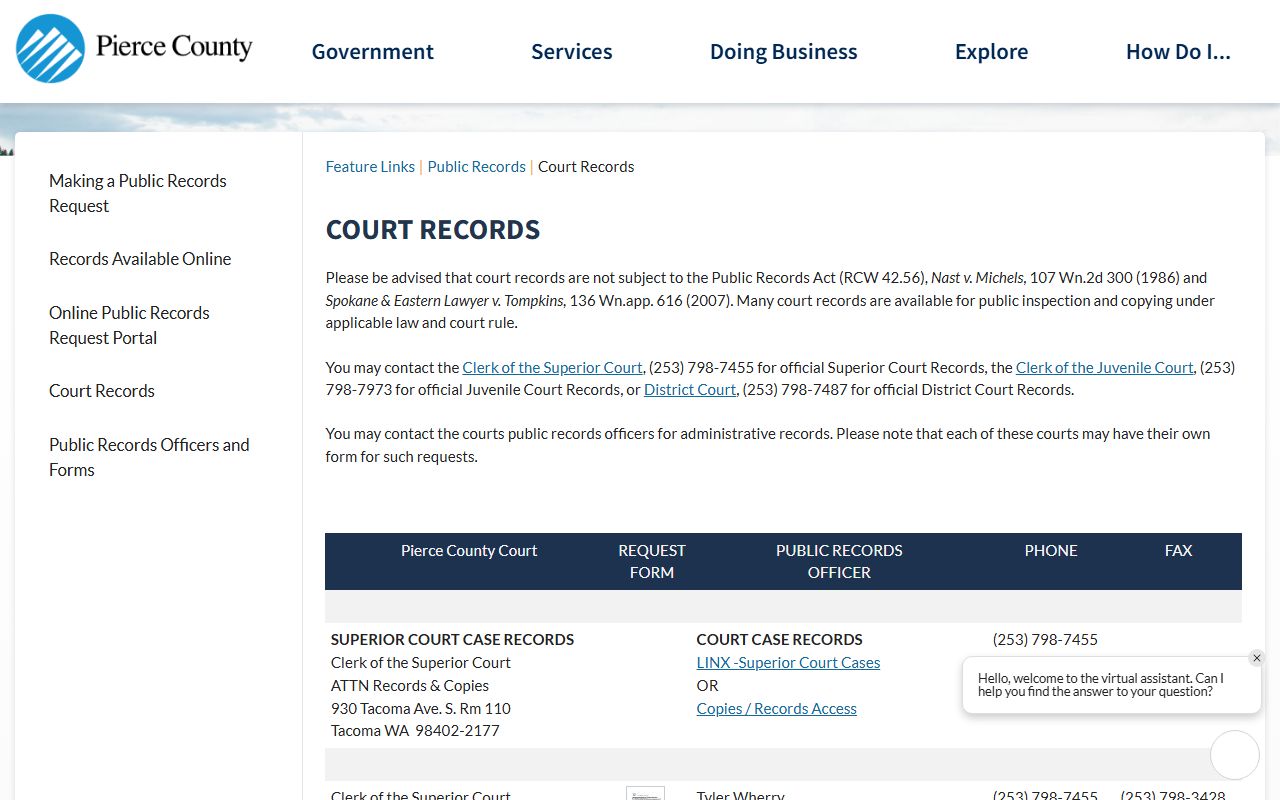Viewport: 1280px width, 800px height.
Task: Open the Explore menu
Action: pos(991,52)
